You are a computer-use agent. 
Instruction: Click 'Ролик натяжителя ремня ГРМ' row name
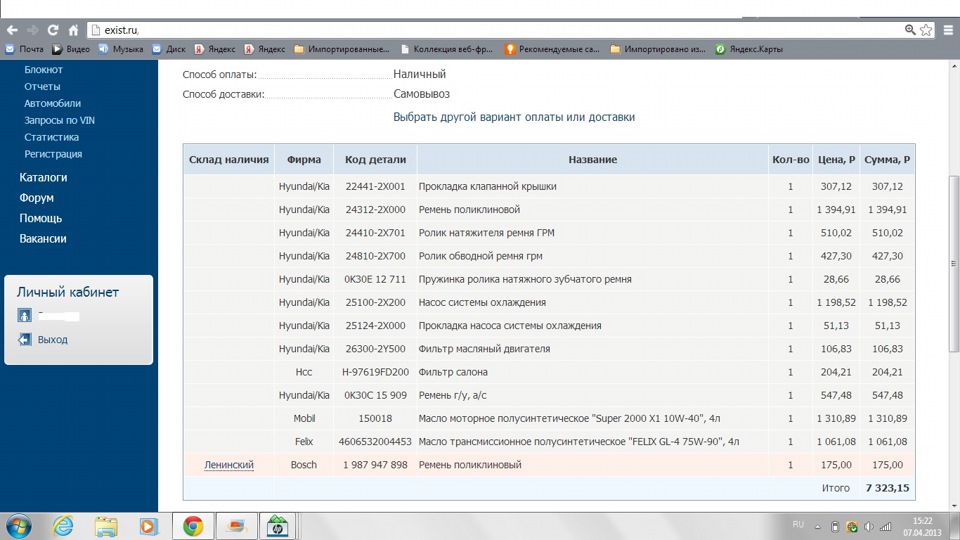486,233
